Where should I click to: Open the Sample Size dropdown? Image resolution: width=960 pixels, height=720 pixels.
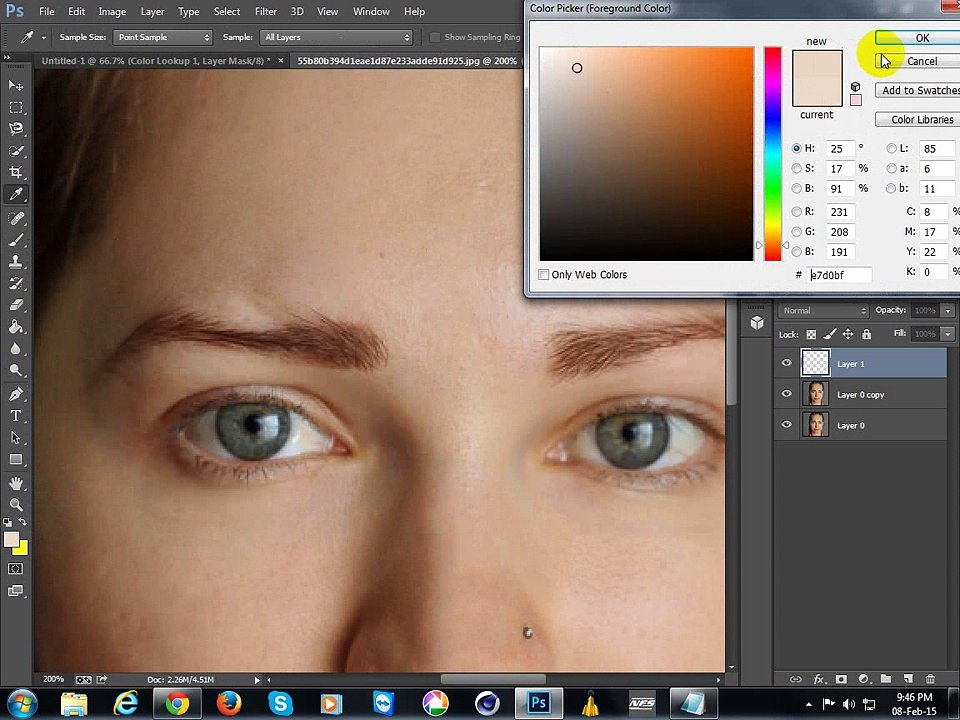pos(163,38)
